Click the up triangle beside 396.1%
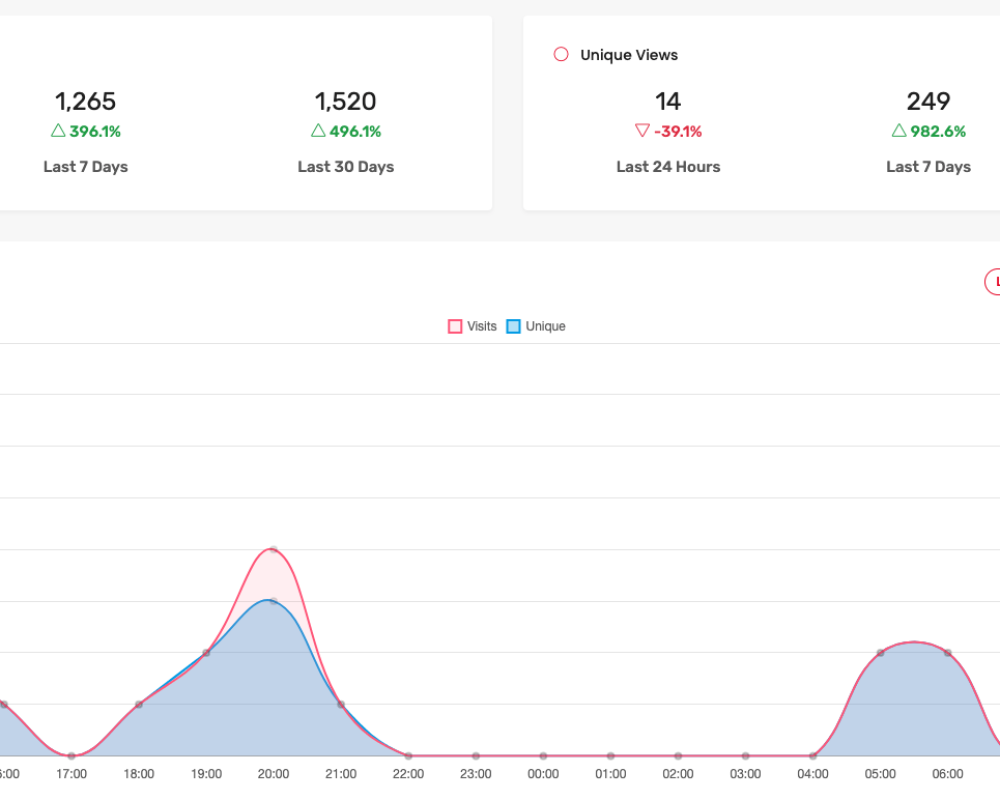 pos(58,130)
